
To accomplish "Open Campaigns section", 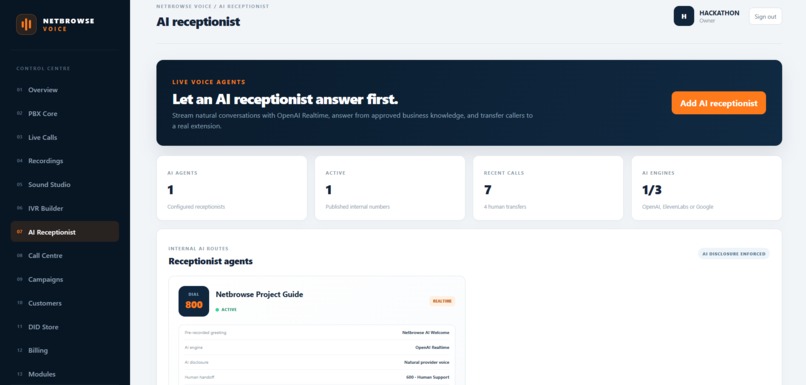I will [65, 279].
